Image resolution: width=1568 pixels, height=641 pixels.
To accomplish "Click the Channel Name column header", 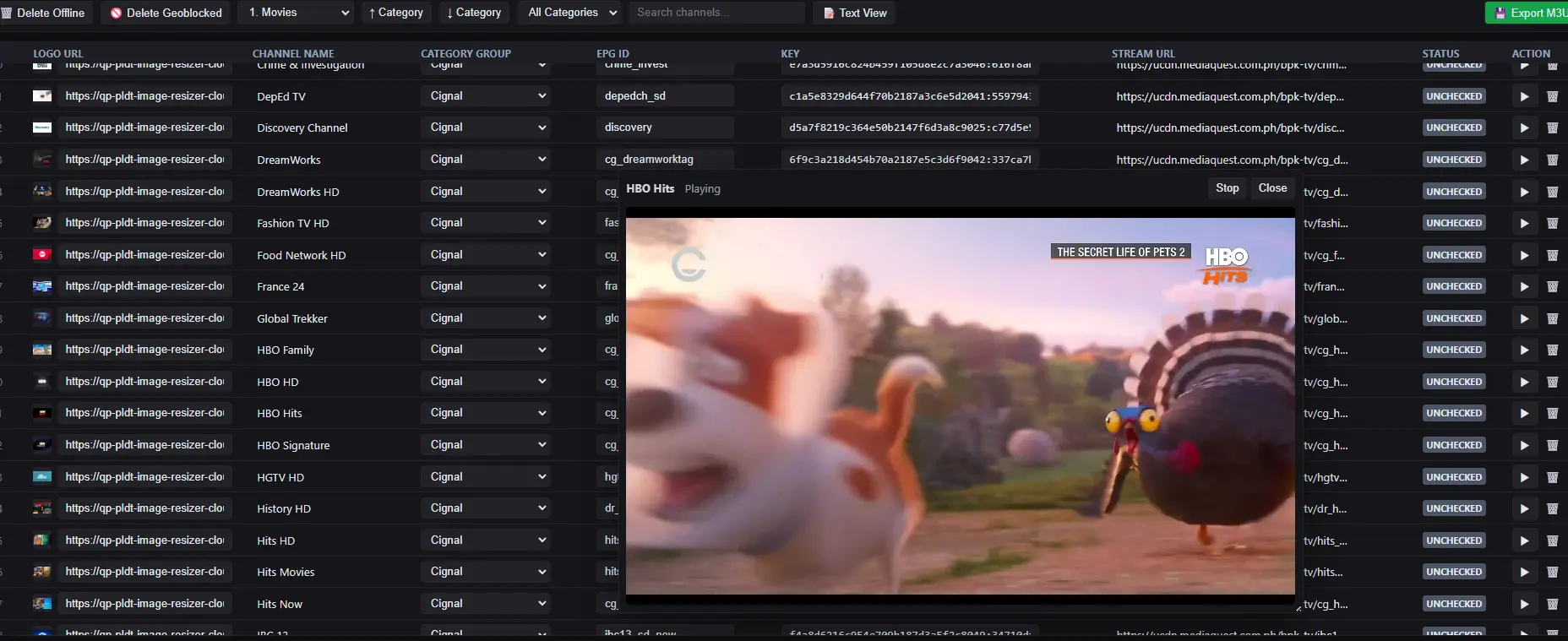I will point(293,53).
